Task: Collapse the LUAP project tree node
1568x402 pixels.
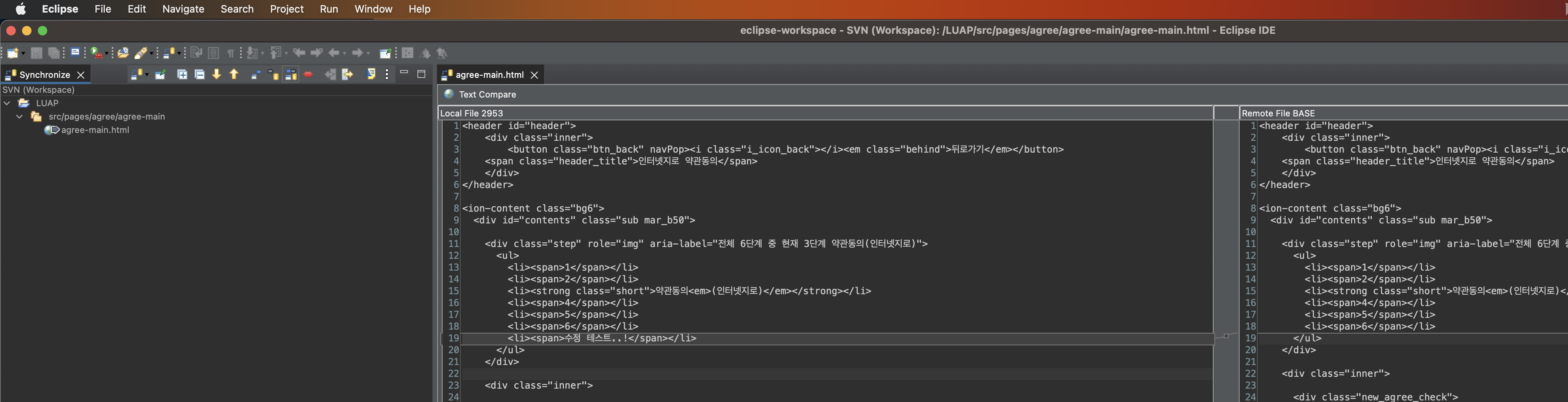Action: tap(7, 103)
